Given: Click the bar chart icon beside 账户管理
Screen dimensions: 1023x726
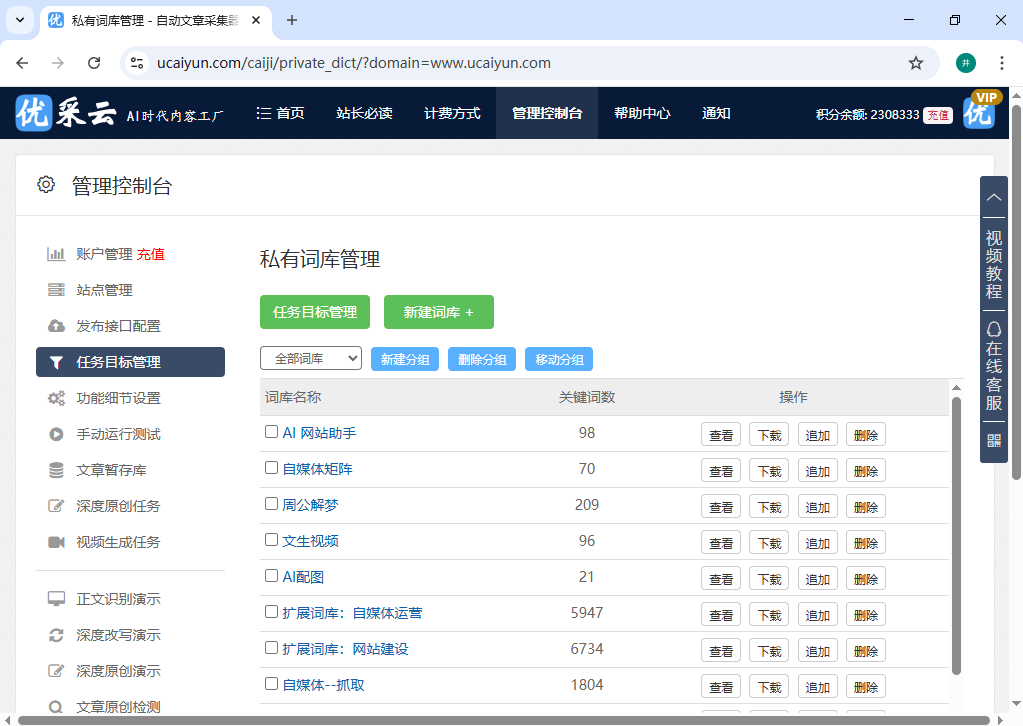Looking at the screenshot, I should [56, 254].
